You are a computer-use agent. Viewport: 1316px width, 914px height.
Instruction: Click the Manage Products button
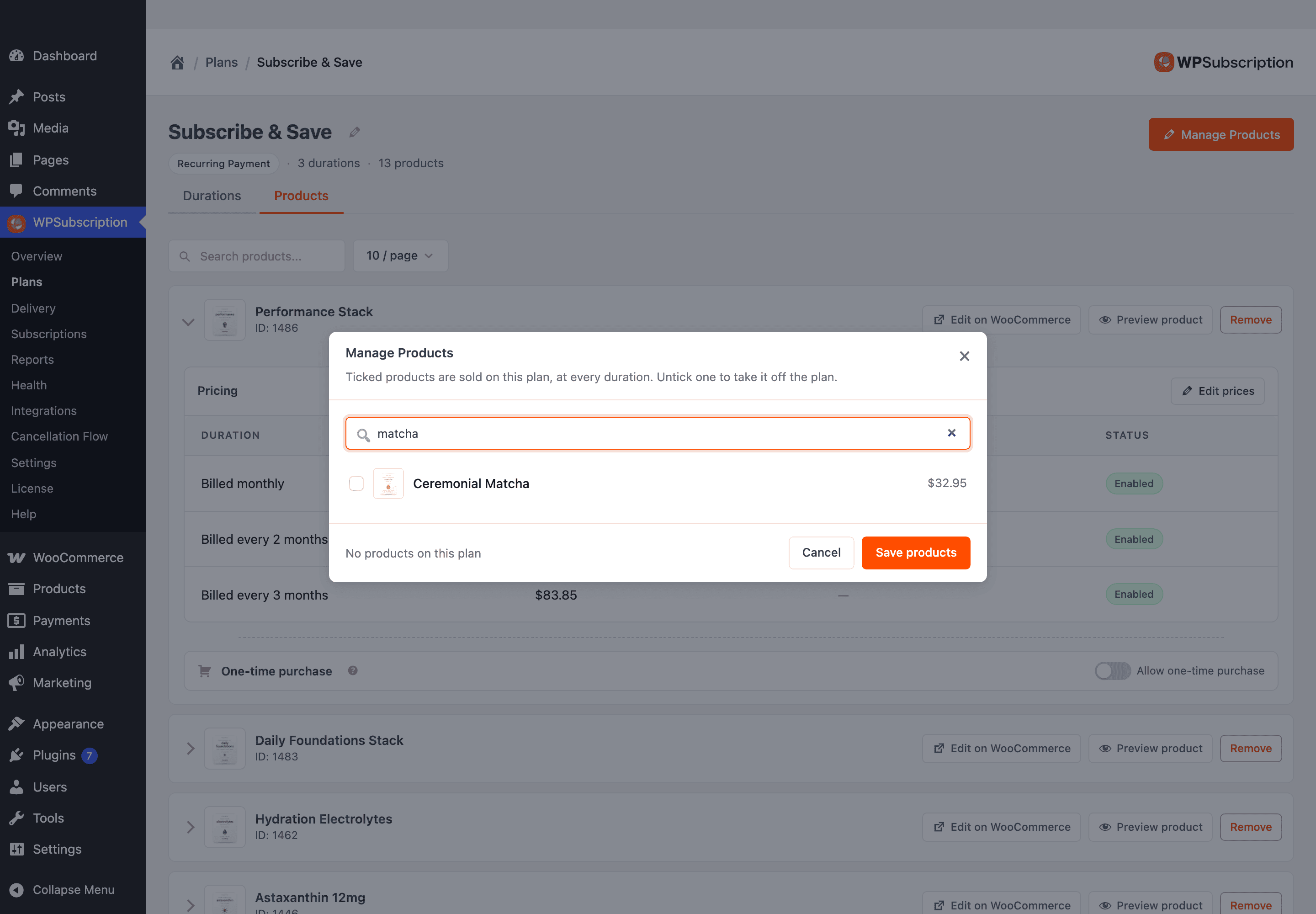[x=1221, y=134]
